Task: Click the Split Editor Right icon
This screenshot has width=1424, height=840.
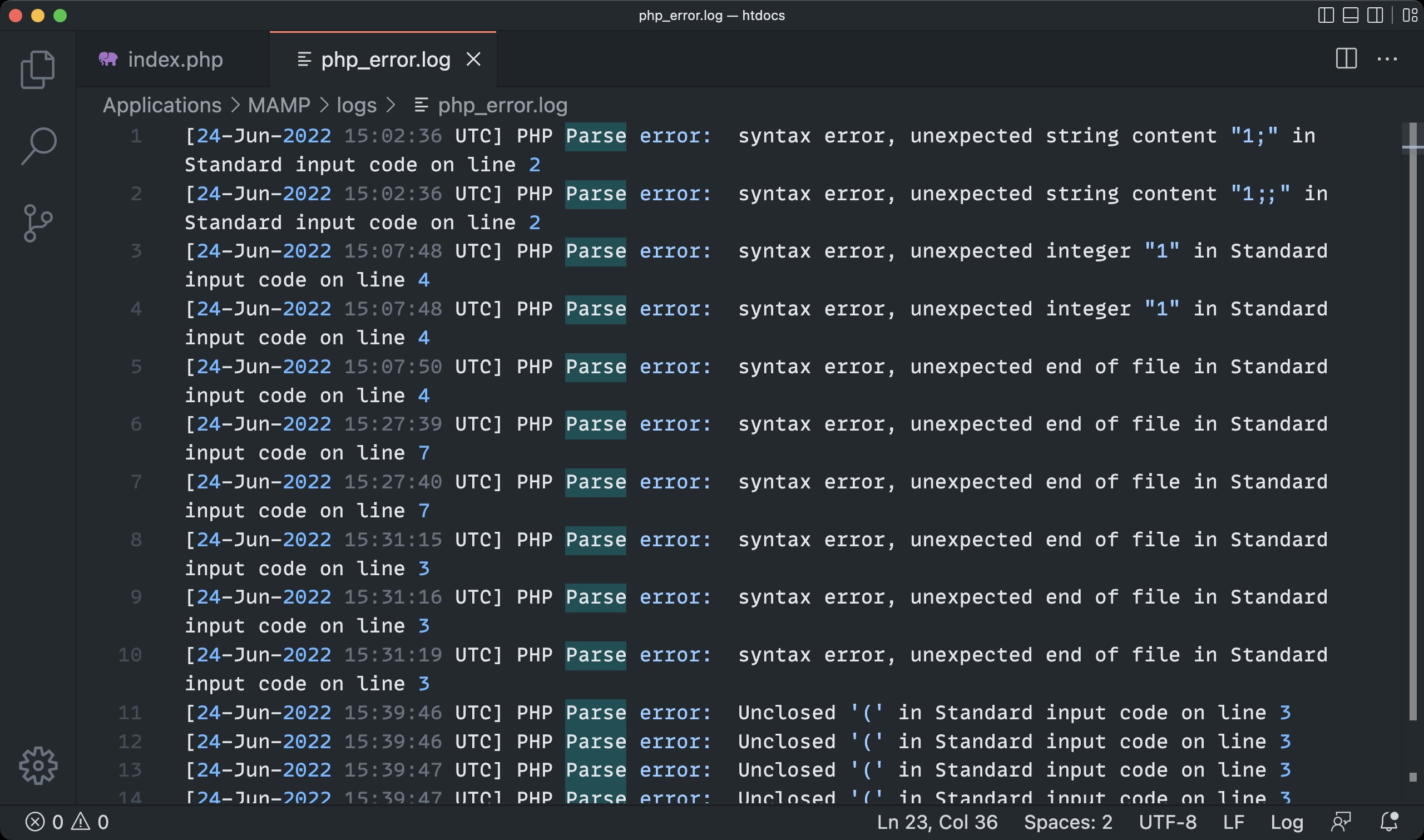Action: pos(1346,59)
